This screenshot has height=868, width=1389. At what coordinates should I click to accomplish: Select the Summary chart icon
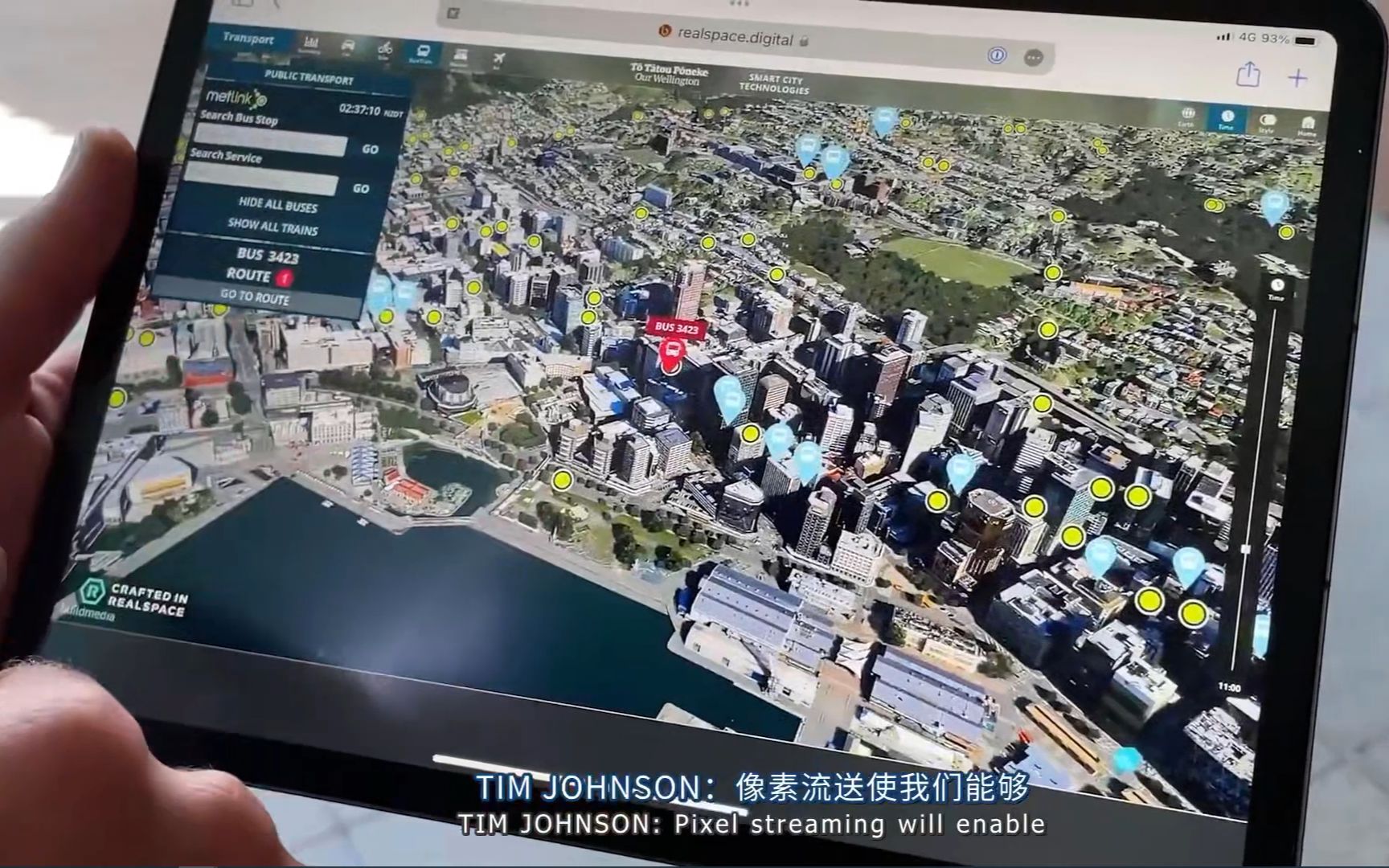click(x=309, y=45)
